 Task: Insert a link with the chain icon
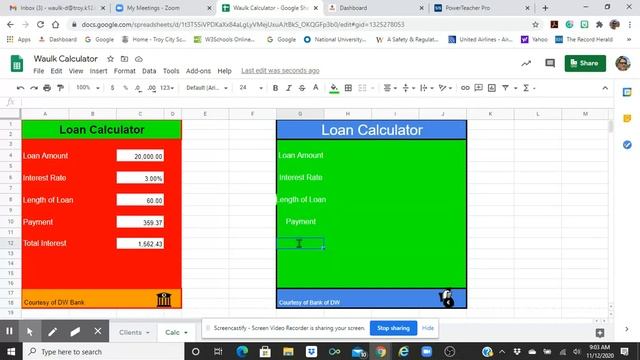tap(465, 88)
